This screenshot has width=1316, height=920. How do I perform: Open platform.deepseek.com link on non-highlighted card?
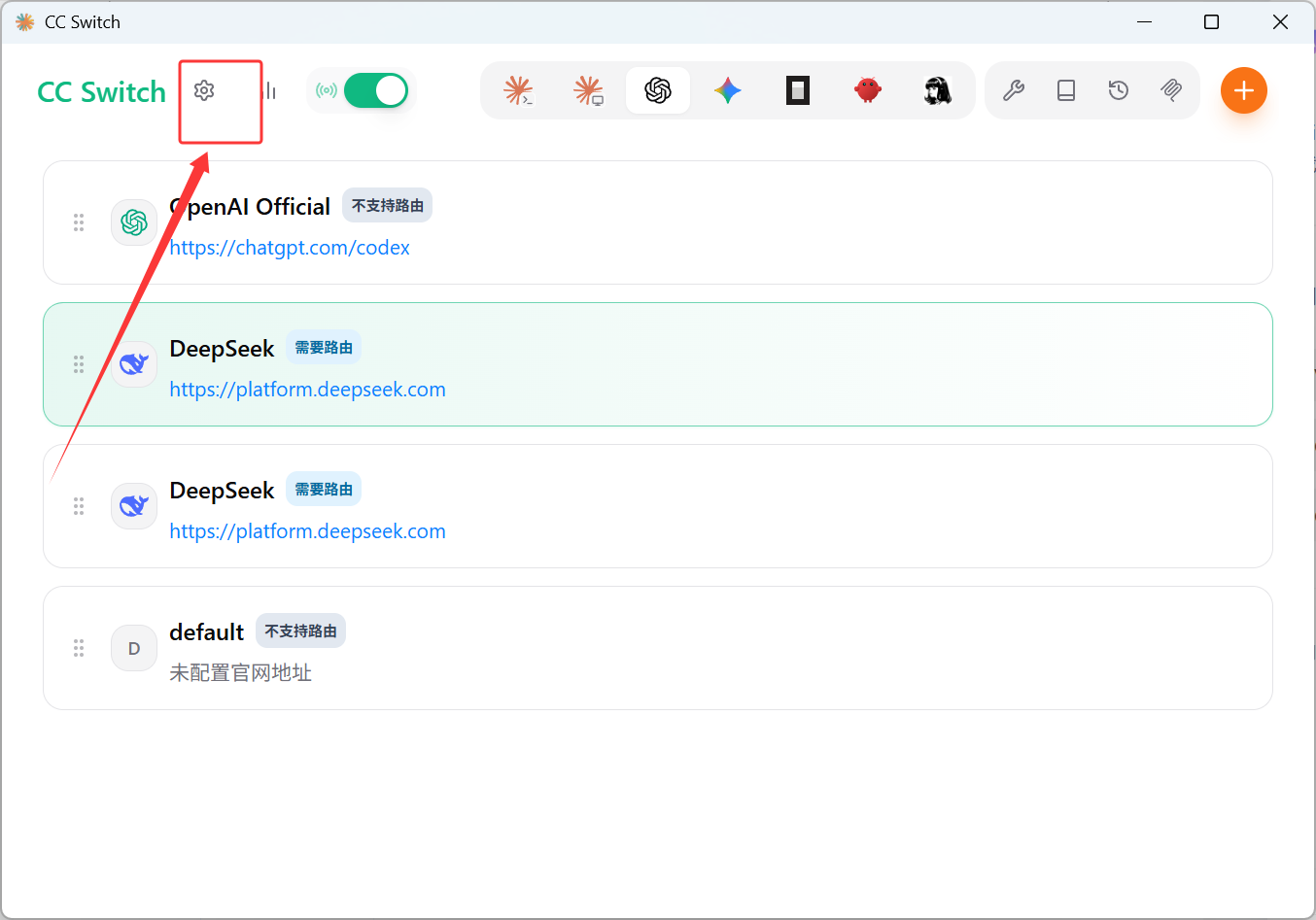307,531
